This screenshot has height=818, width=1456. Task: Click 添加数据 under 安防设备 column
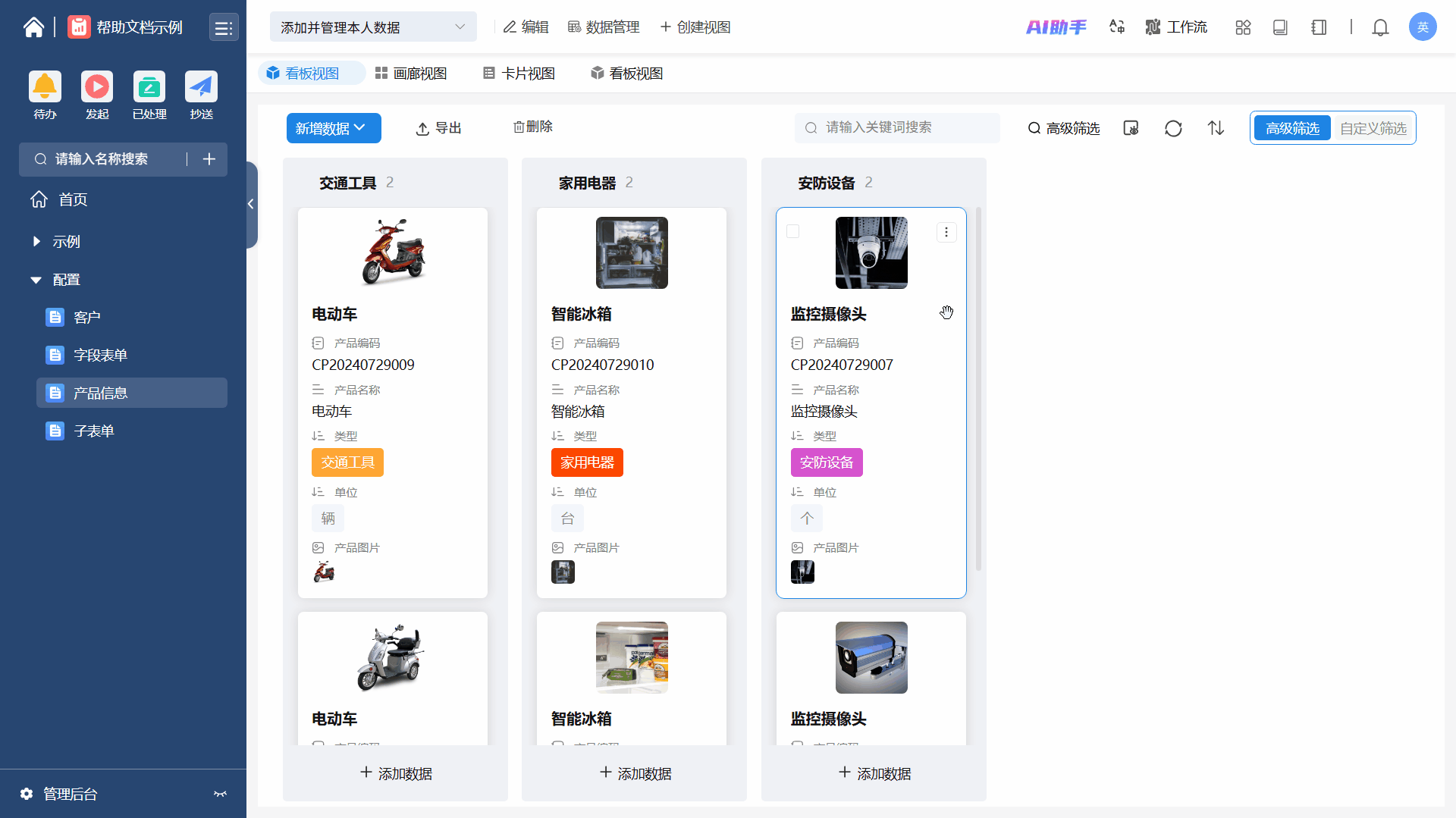click(x=874, y=773)
